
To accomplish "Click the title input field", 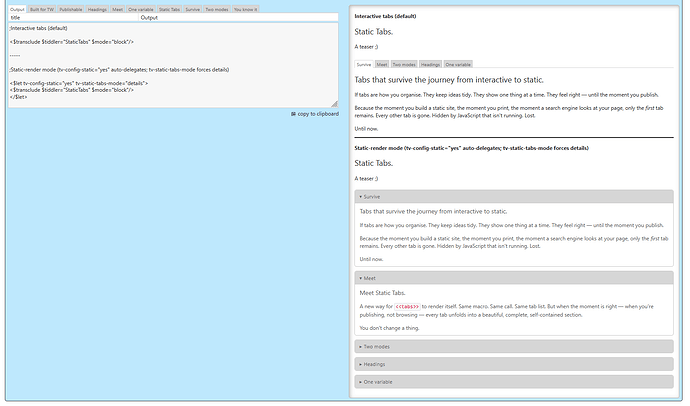I will pos(72,18).
